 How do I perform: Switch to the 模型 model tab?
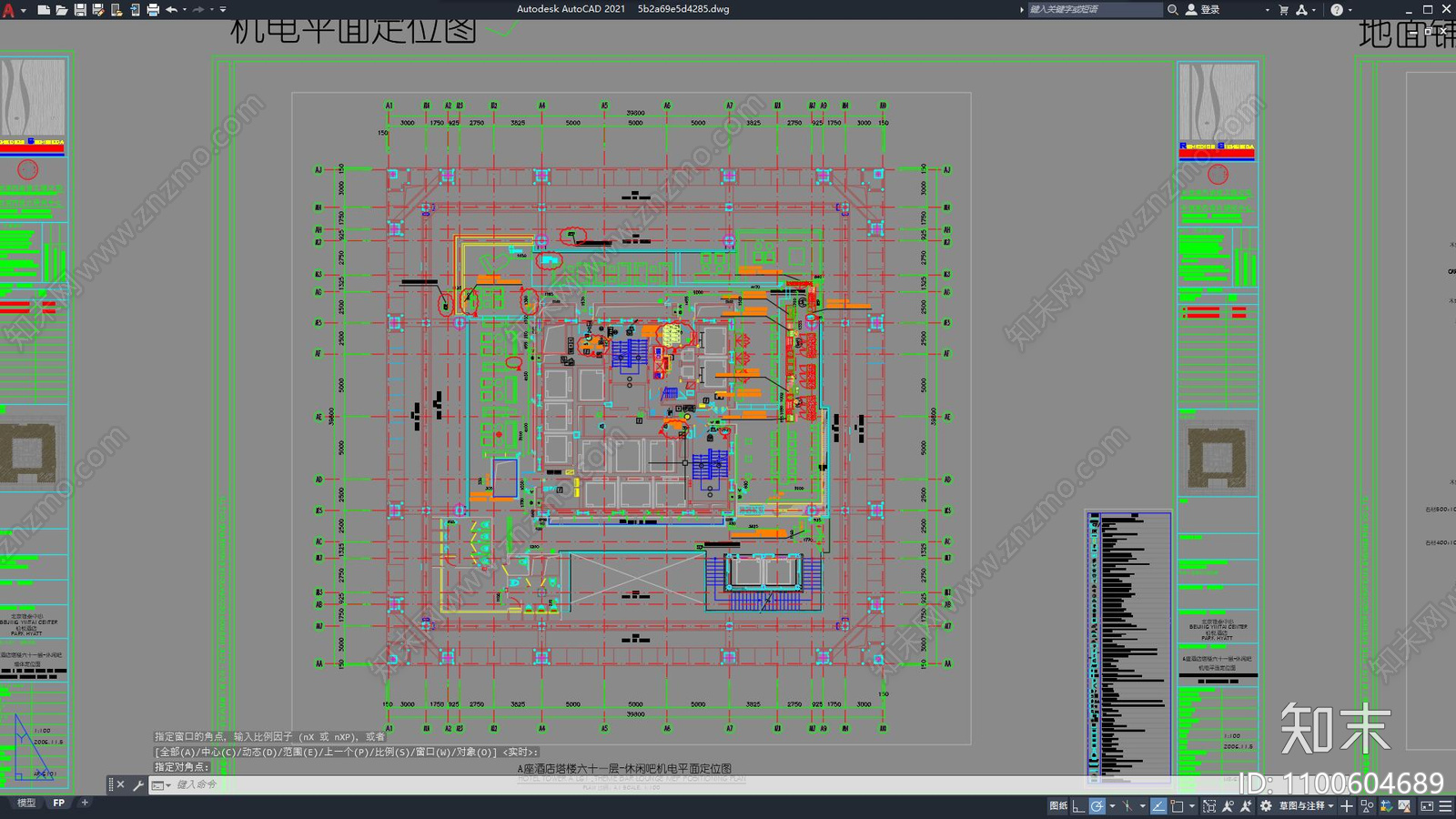(x=26, y=803)
